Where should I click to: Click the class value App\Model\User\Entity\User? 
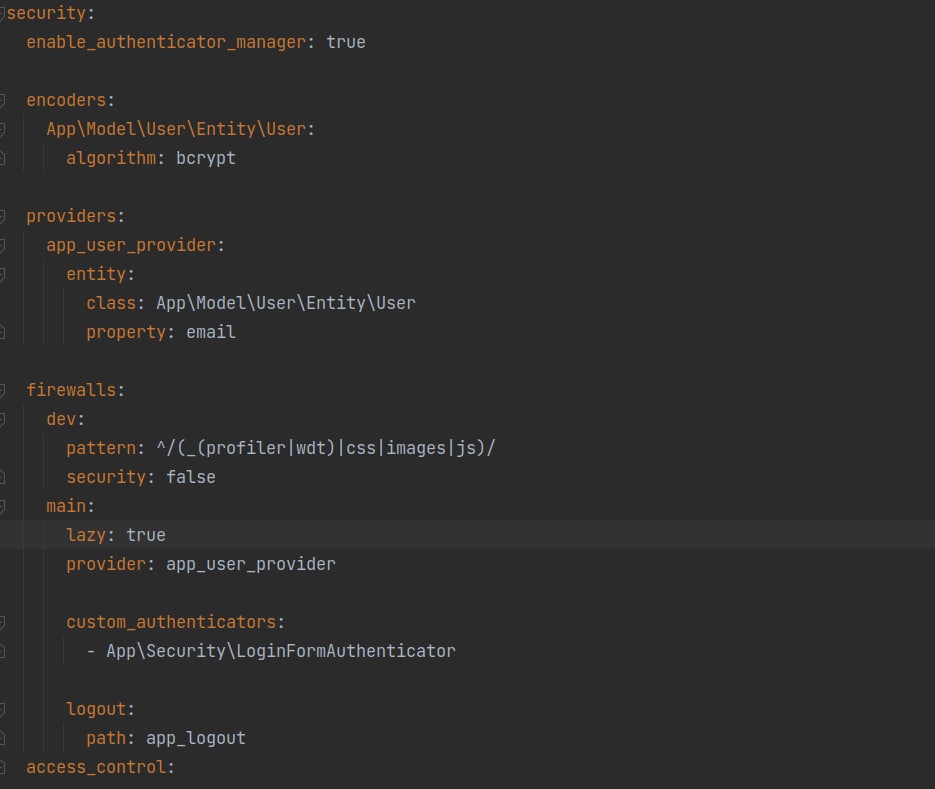click(286, 303)
